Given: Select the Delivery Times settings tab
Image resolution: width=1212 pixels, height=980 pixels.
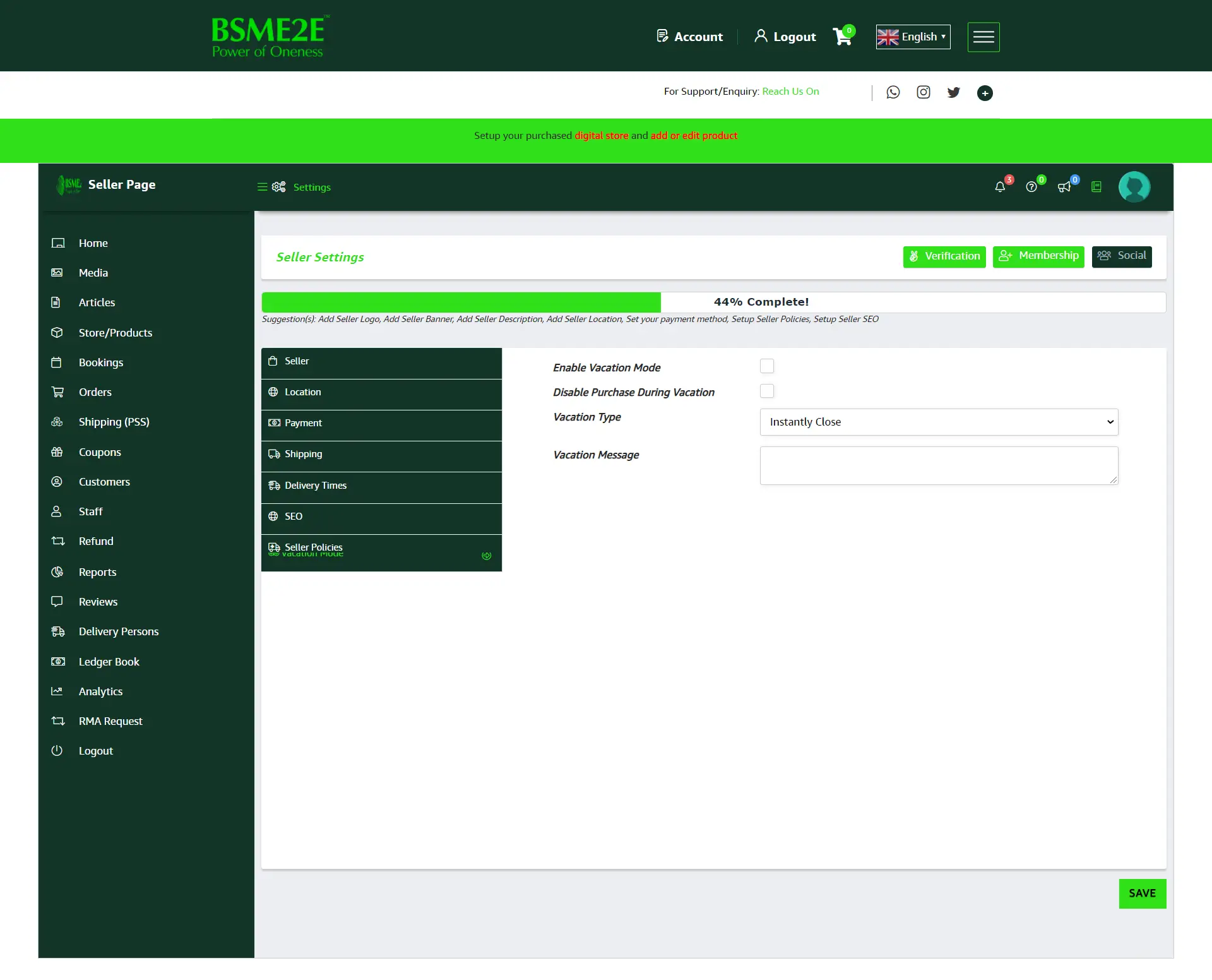Looking at the screenshot, I should coord(316,485).
